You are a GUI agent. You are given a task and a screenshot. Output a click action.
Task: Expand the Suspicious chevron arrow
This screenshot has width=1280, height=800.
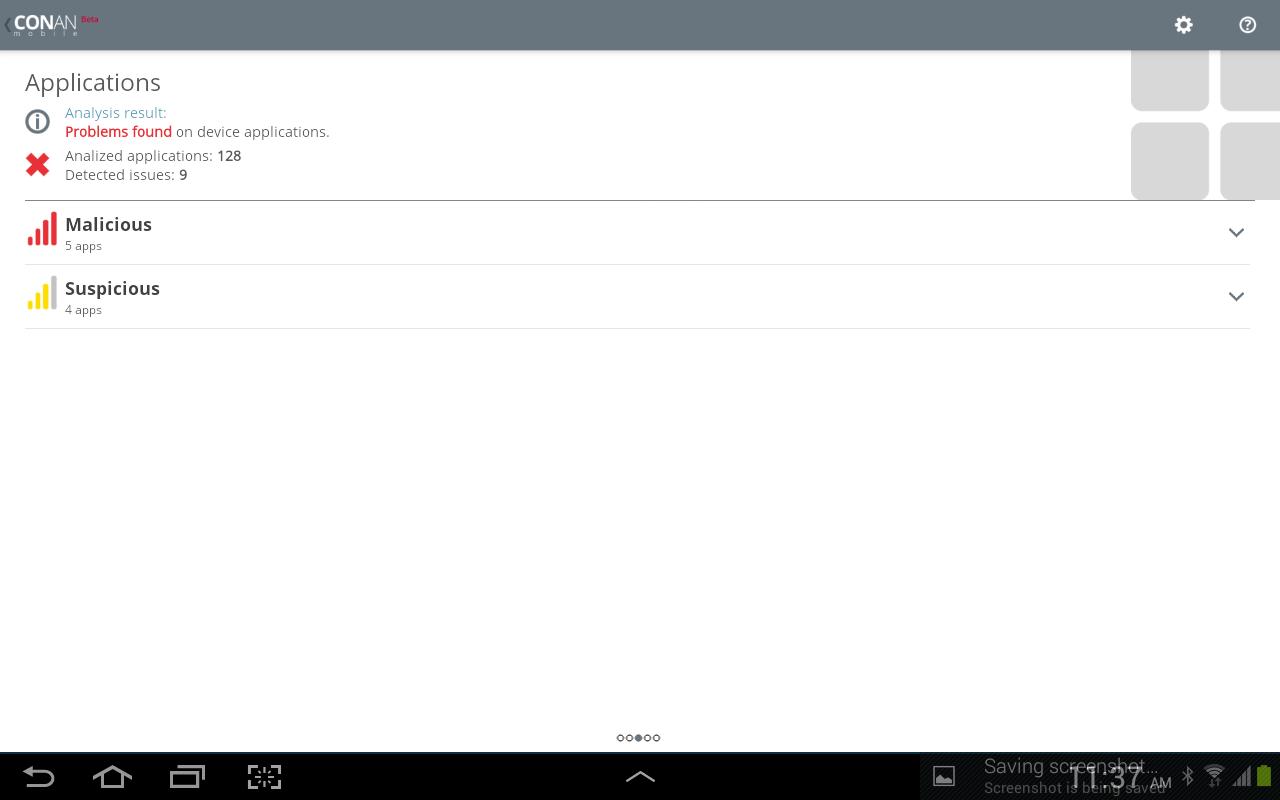pos(1236,296)
